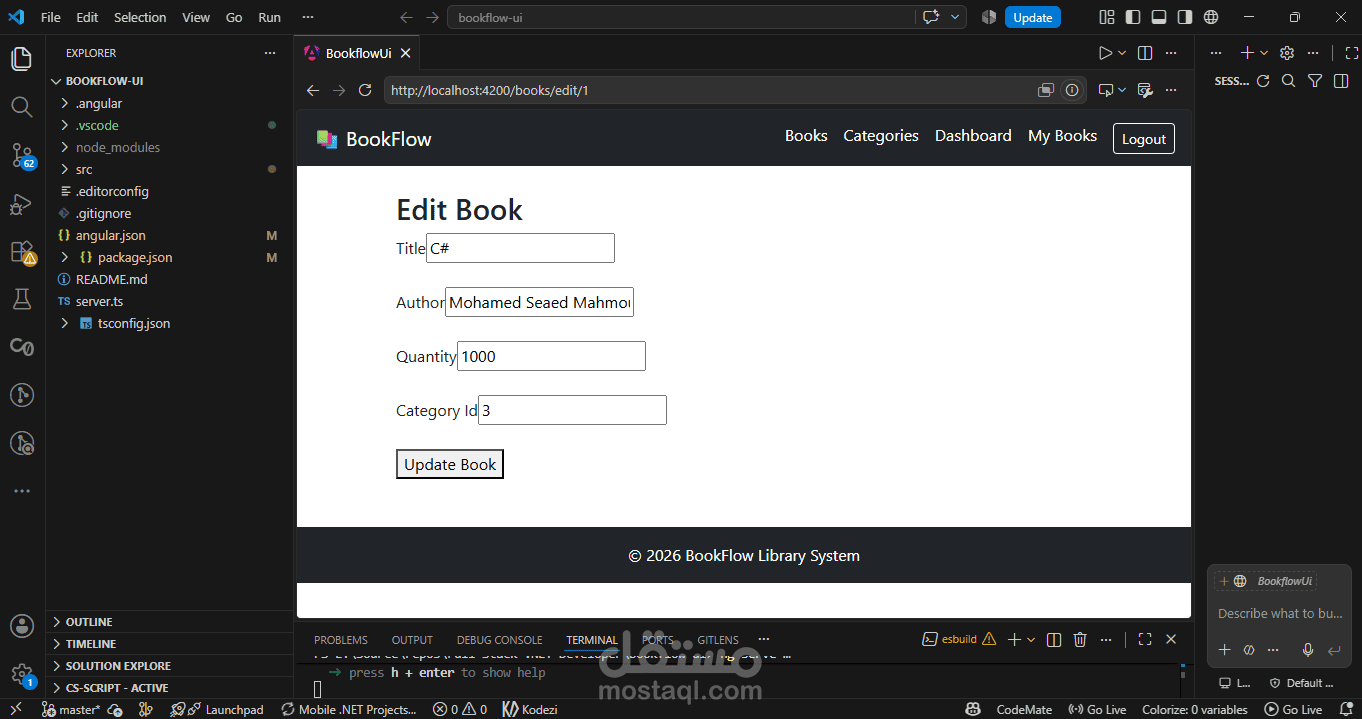This screenshot has height=719, width=1362.
Task: Split the terminal panel
Action: [1053, 639]
